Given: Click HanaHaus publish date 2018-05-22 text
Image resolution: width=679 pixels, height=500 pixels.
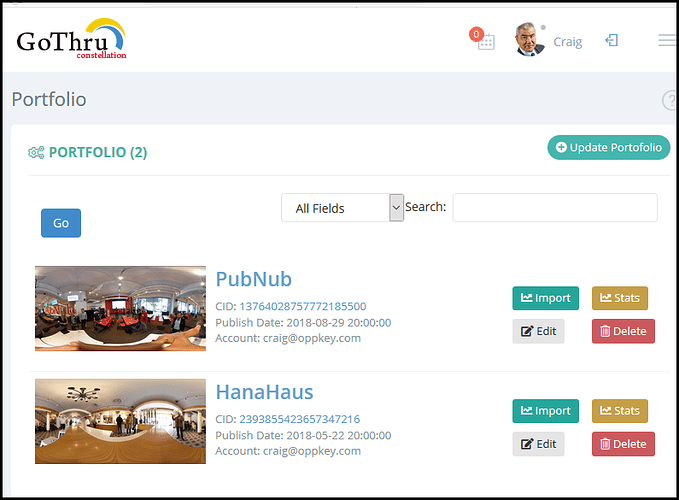Looking at the screenshot, I should tap(303, 435).
